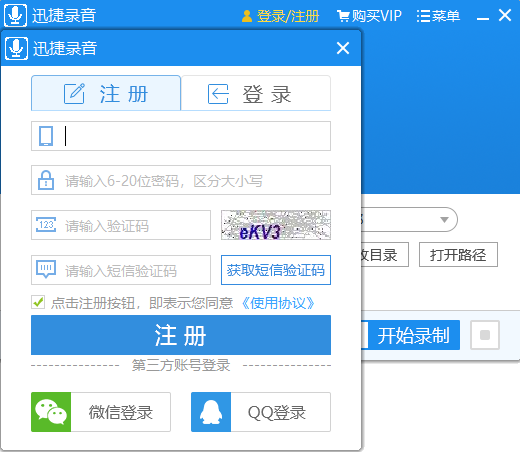The width and height of the screenshot is (520, 452).
Task: Click the phone number input field
Action: [181, 136]
